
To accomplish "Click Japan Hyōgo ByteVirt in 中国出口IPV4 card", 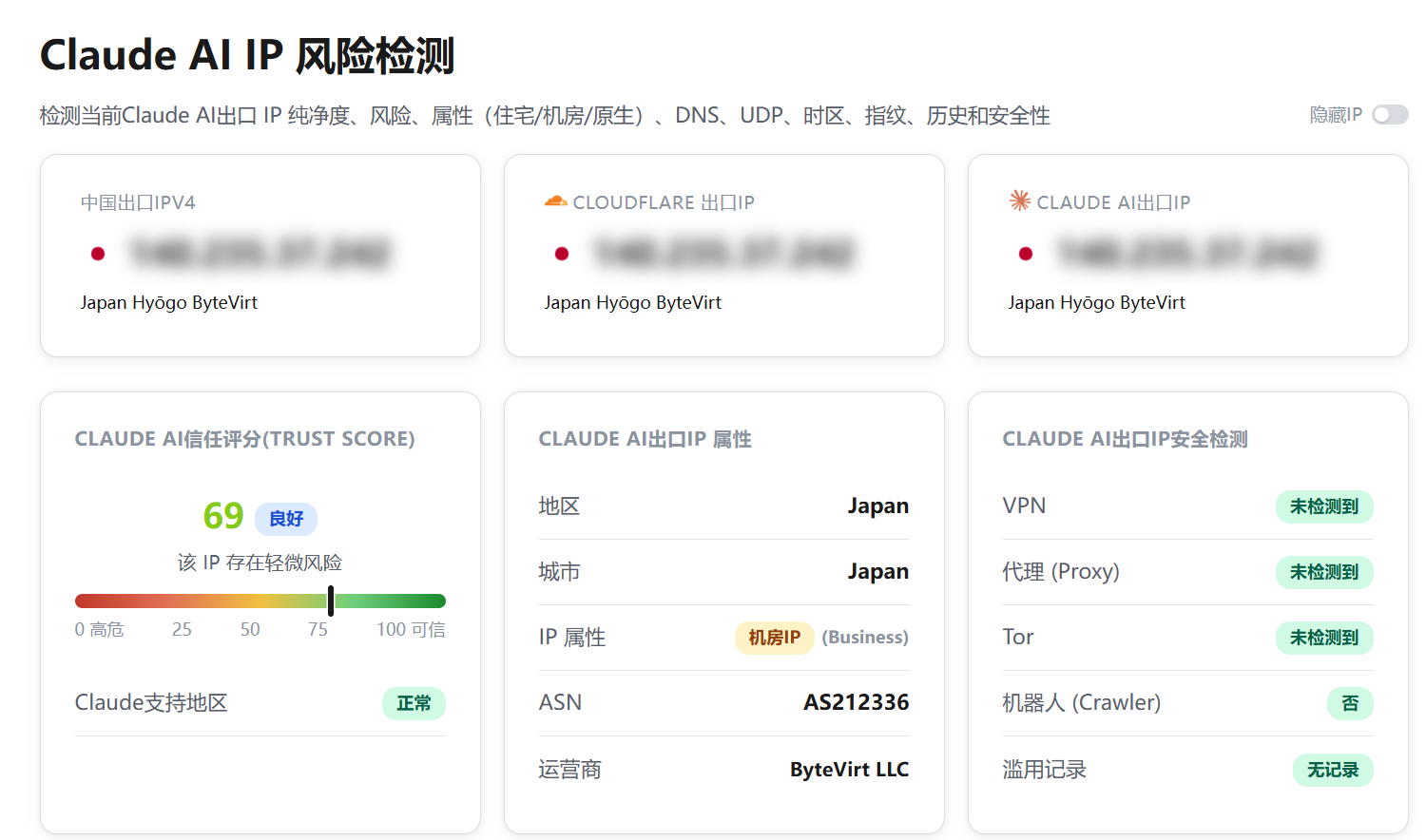I will (x=169, y=302).
